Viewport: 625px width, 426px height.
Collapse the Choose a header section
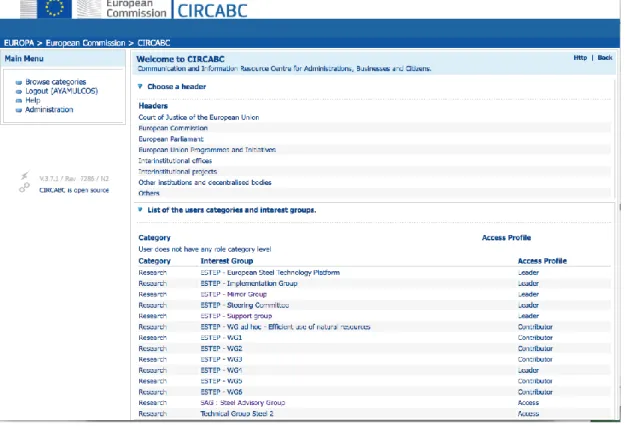[140, 86]
